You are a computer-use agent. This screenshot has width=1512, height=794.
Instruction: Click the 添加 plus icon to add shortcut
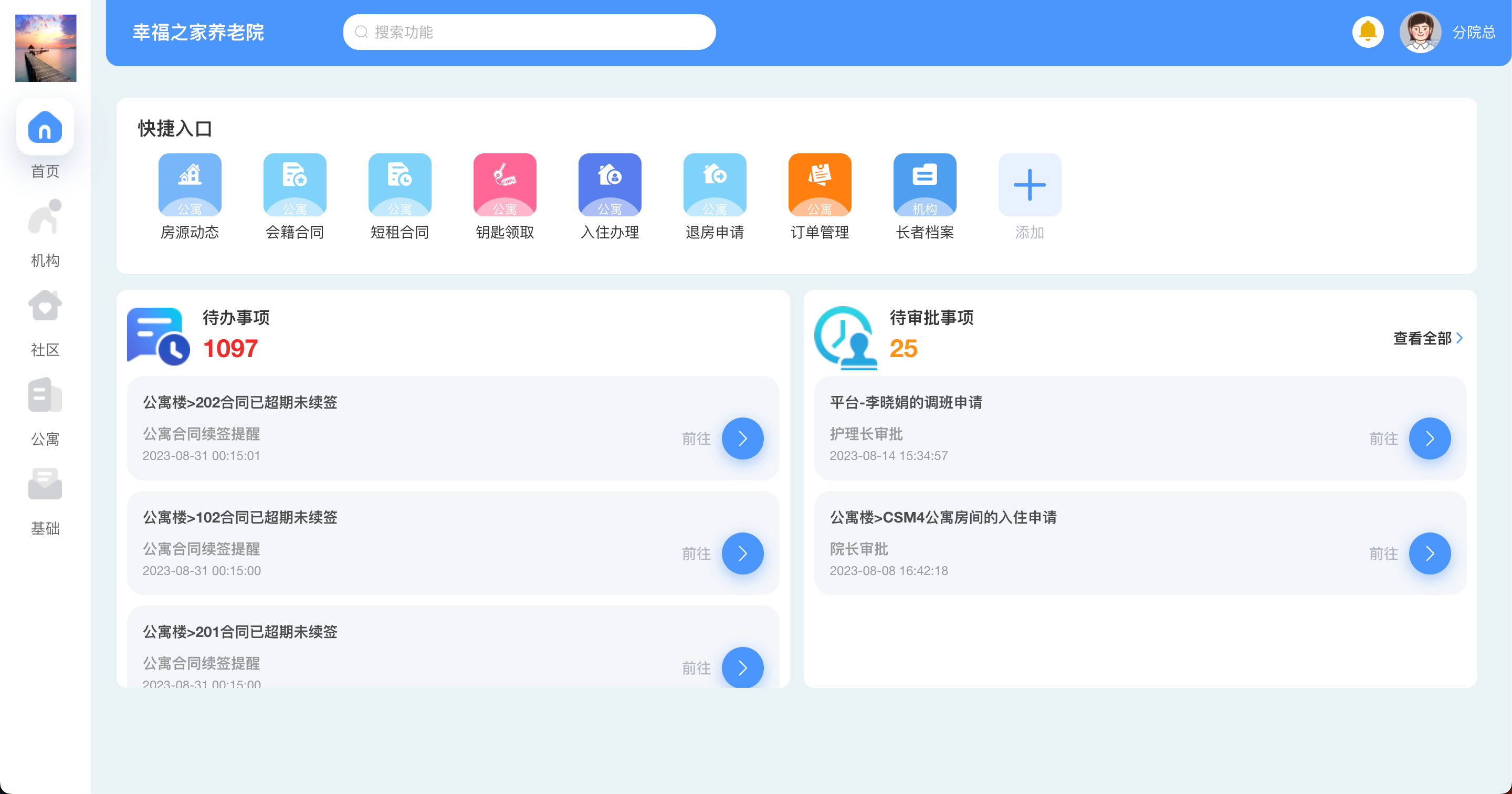click(1030, 185)
